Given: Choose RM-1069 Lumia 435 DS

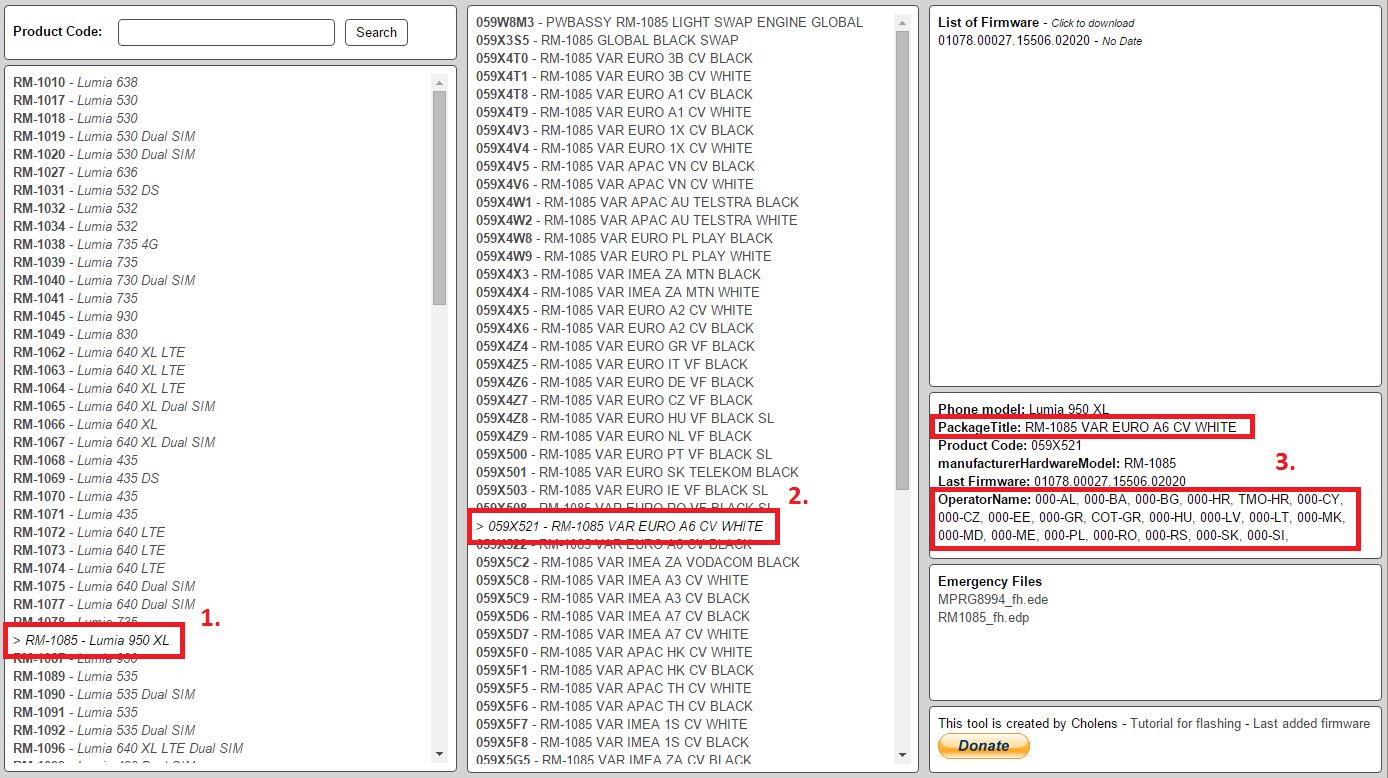Looking at the screenshot, I should pyautogui.click(x=86, y=478).
